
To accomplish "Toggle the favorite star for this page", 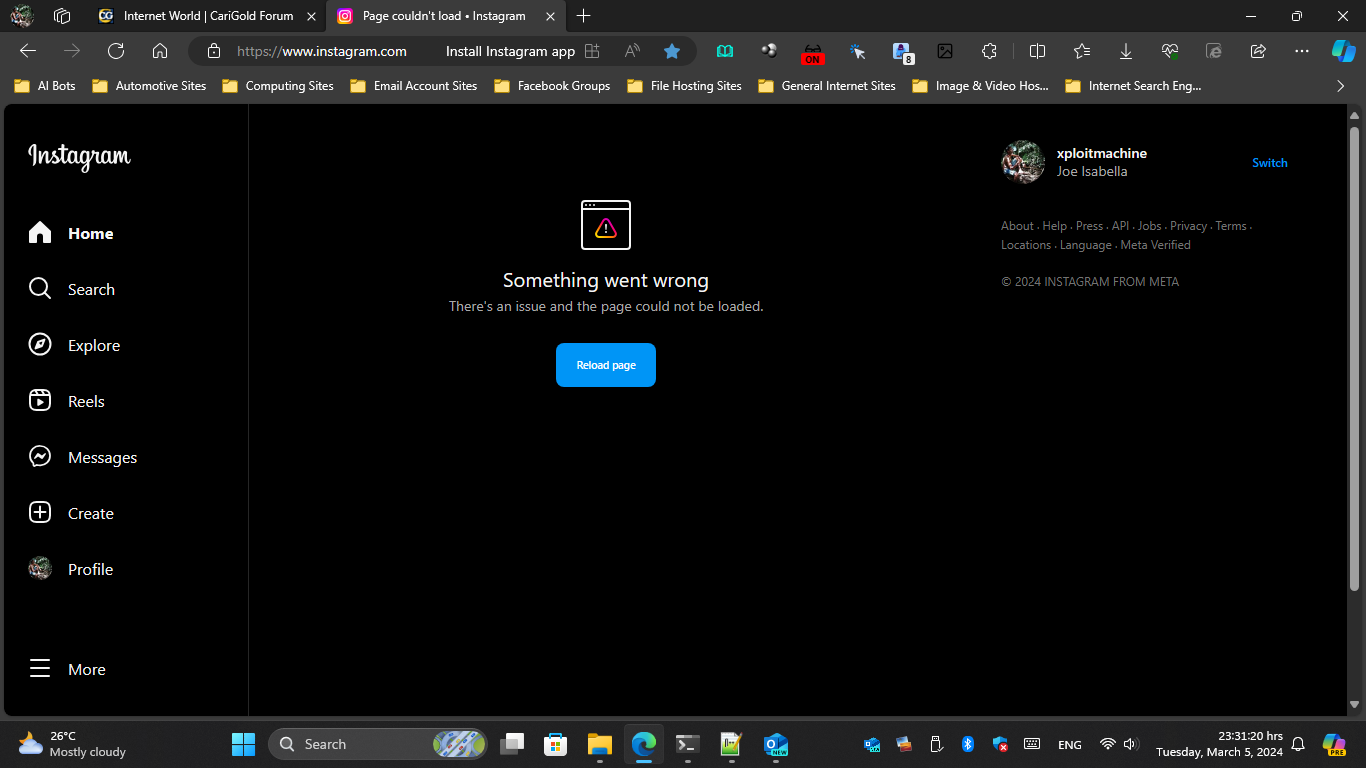I will point(672,51).
